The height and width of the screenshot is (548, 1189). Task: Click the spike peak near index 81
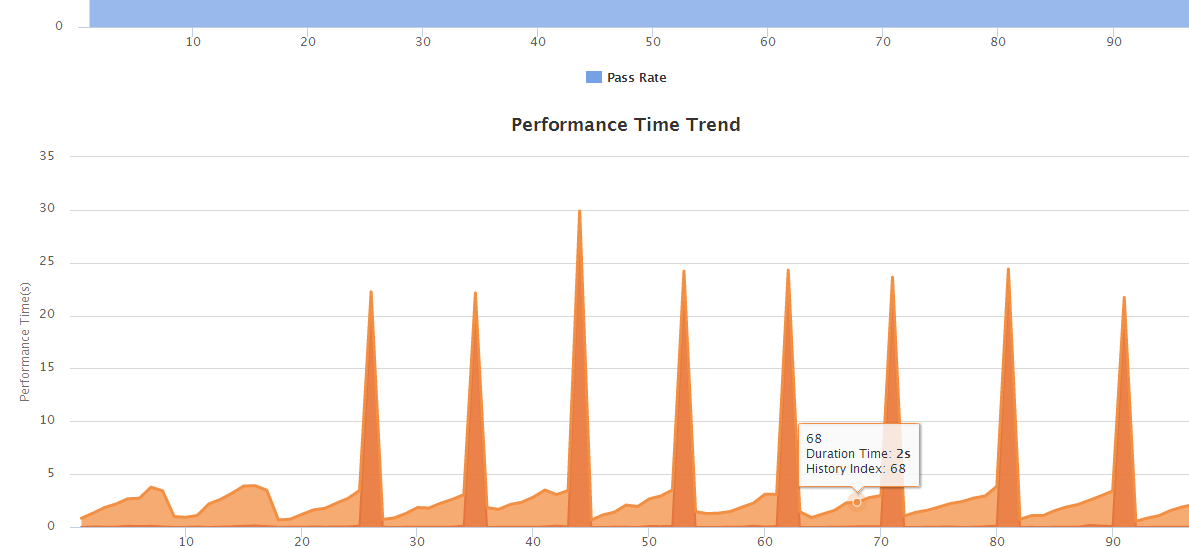coord(1008,269)
